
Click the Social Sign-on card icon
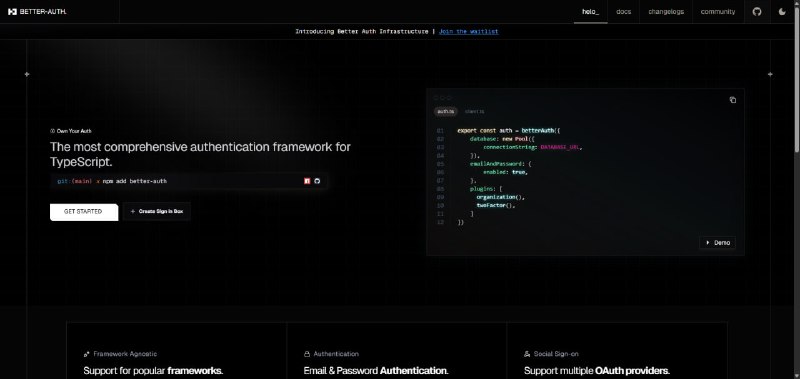pyautogui.click(x=527, y=354)
